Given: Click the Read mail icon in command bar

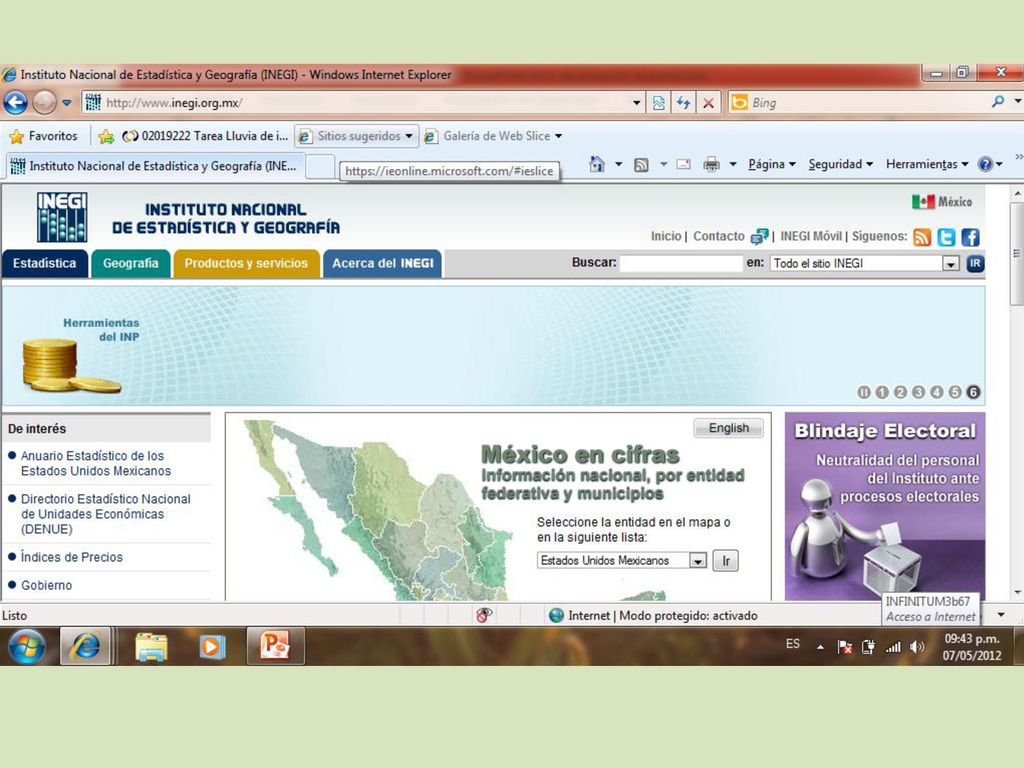Looking at the screenshot, I should pos(683,164).
